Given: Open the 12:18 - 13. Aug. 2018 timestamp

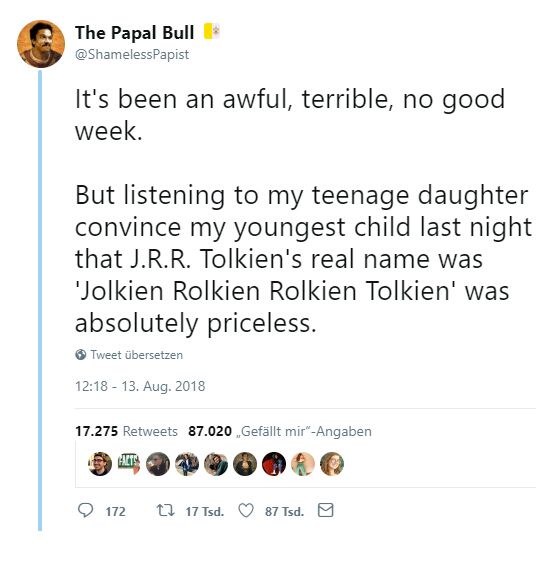Looking at the screenshot, I should point(140,386).
